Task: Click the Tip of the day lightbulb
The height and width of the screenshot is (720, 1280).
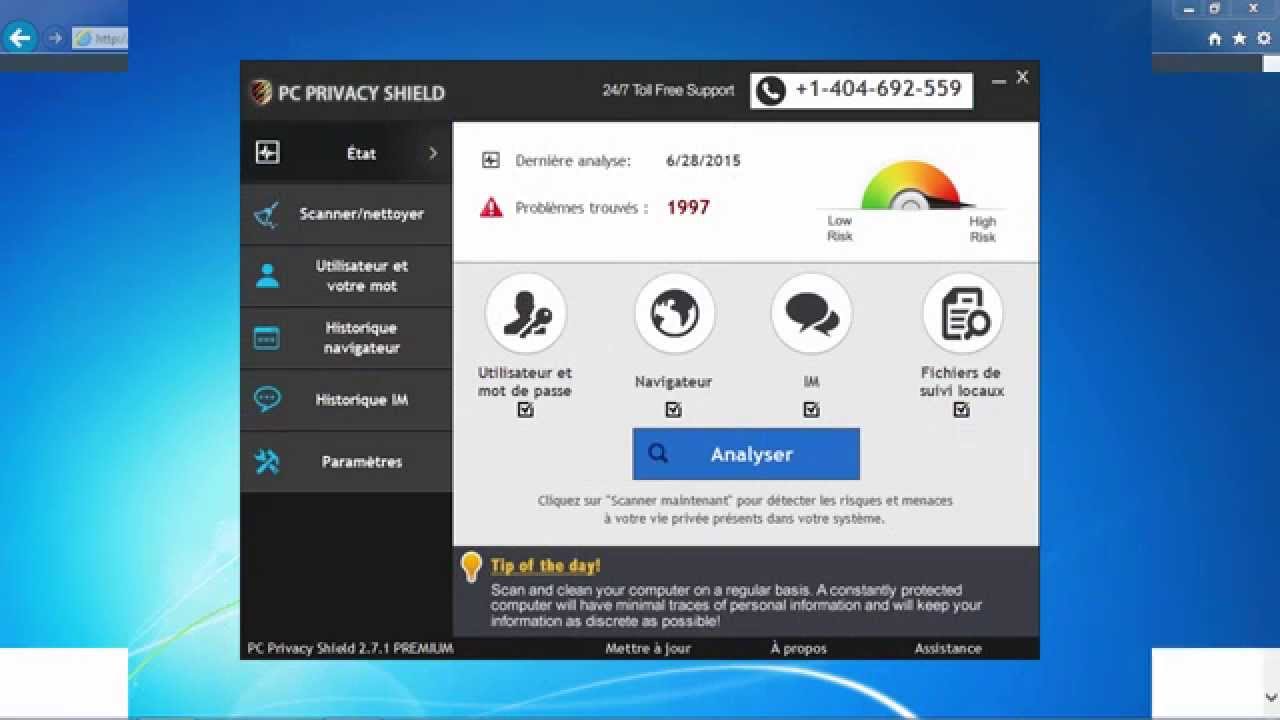Action: [x=471, y=567]
